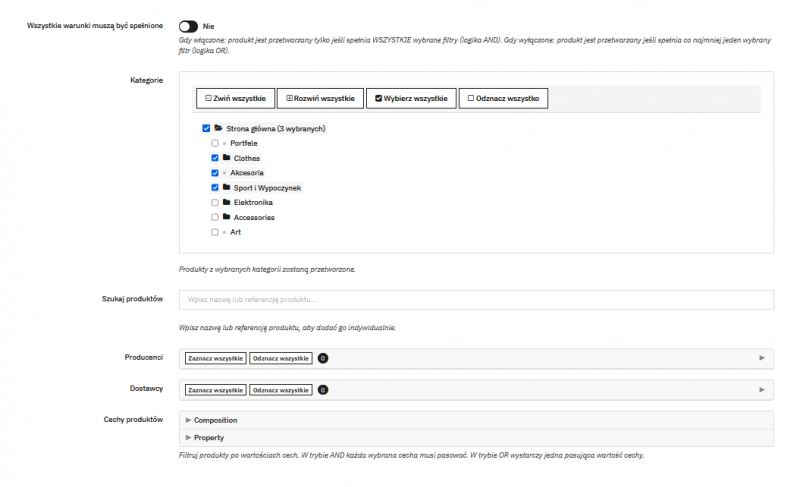
Task: Click the 'Rozwiń wszystkie' button
Action: [x=320, y=98]
